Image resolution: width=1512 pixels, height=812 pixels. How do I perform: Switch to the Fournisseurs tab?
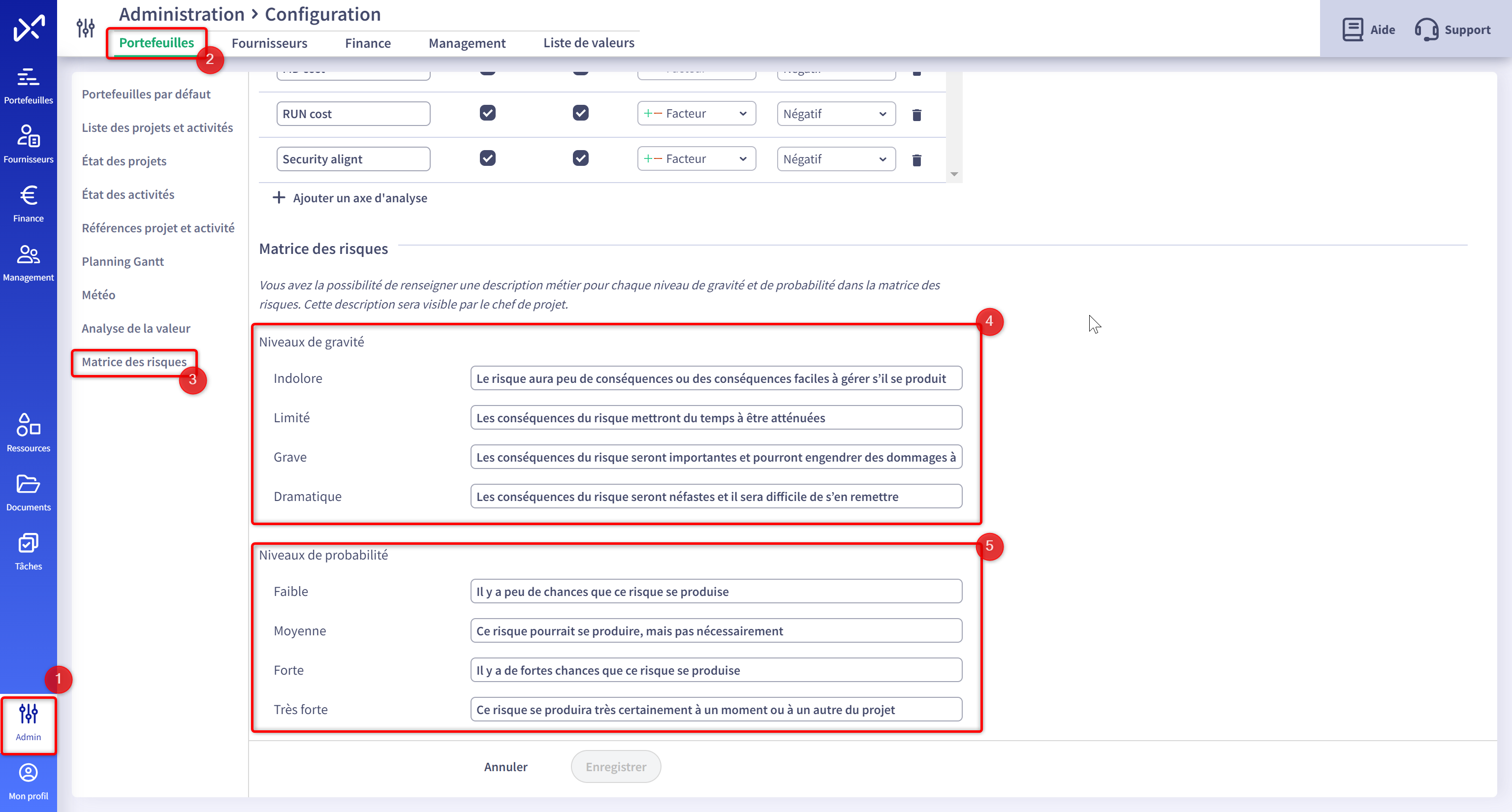pos(269,43)
